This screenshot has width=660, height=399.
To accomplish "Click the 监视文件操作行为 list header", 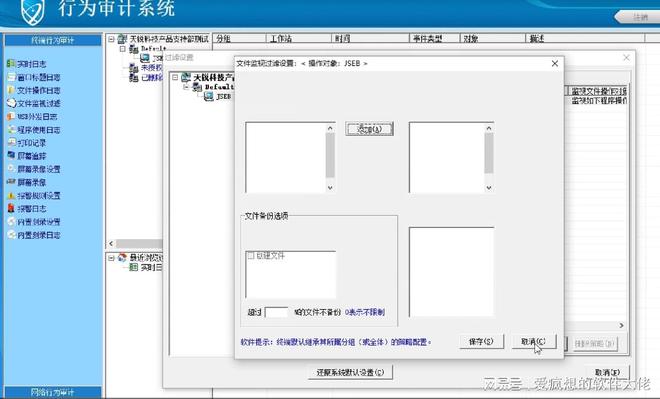I will click(x=598, y=91).
